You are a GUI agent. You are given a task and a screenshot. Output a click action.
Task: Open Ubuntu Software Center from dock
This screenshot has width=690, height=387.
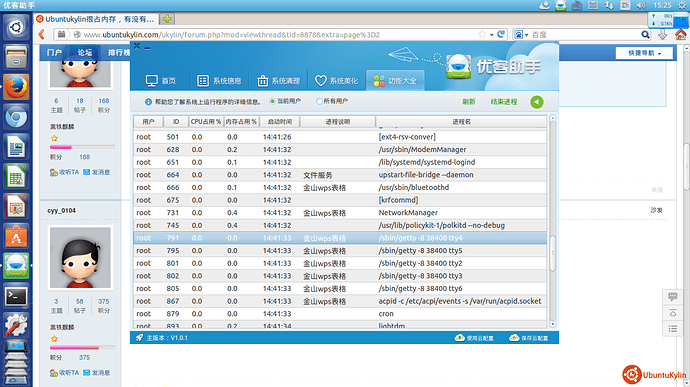point(16,236)
